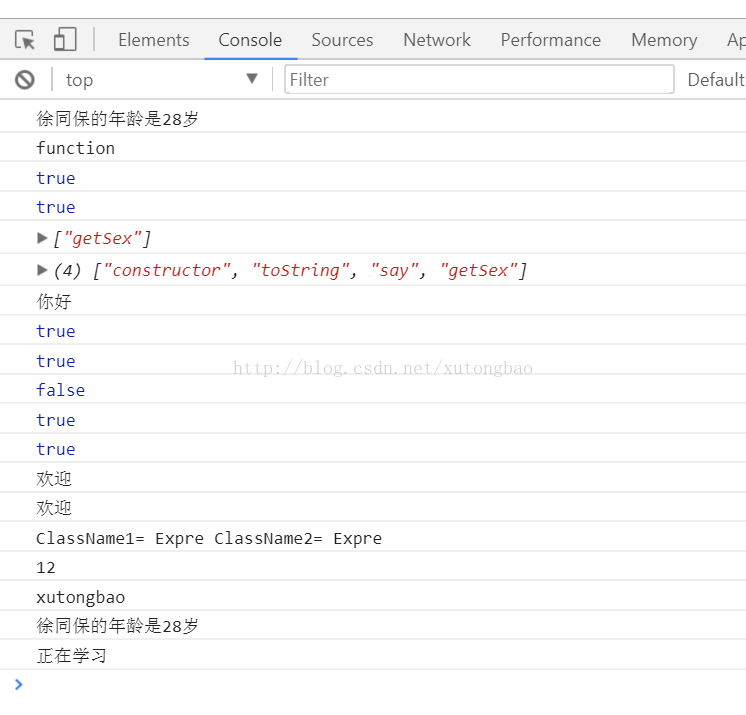Switch to the Console tab
Image resolution: width=746 pixels, height=715 pixels.
250,40
